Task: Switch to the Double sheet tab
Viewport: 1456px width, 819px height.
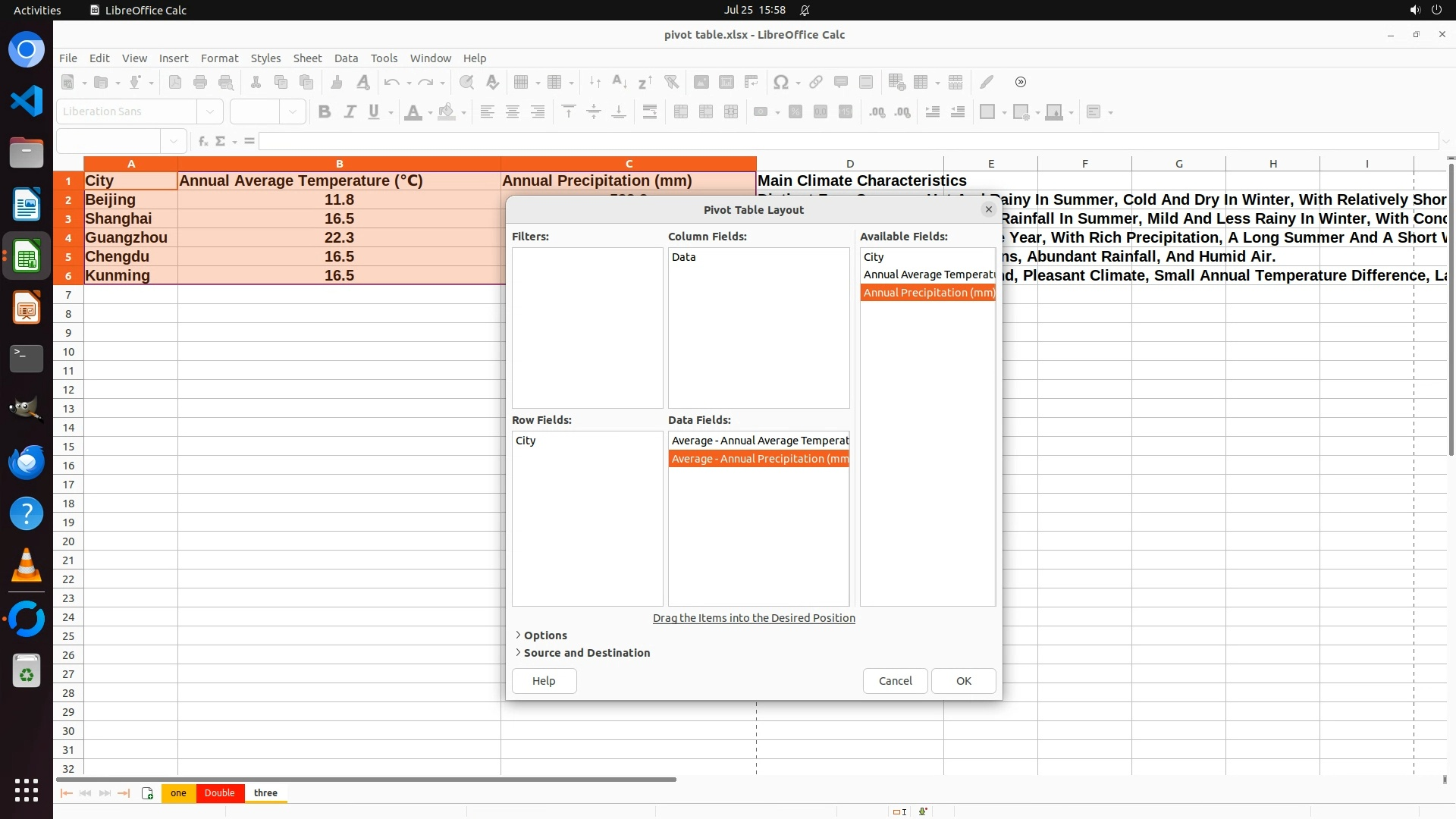Action: pyautogui.click(x=219, y=793)
